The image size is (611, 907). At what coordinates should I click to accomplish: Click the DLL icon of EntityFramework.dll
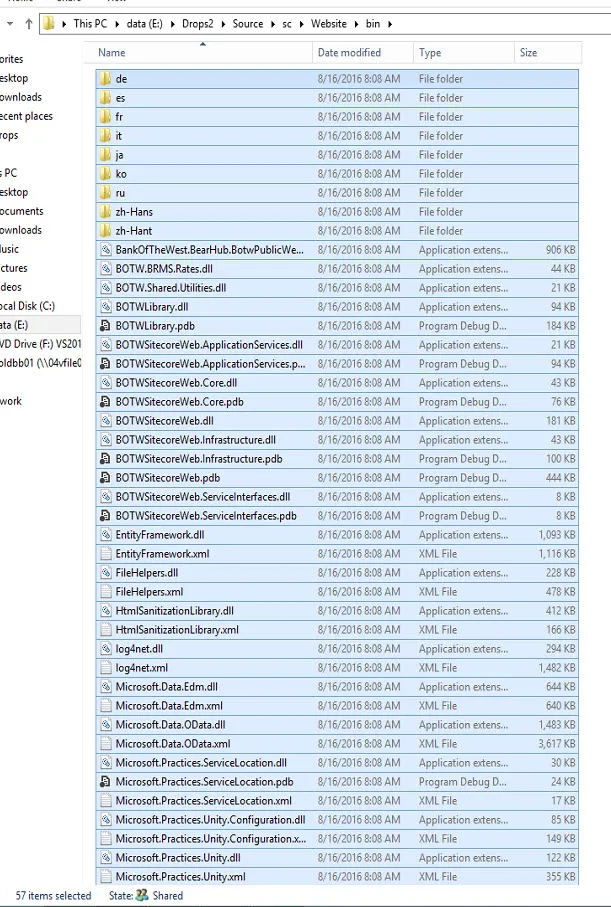105,535
